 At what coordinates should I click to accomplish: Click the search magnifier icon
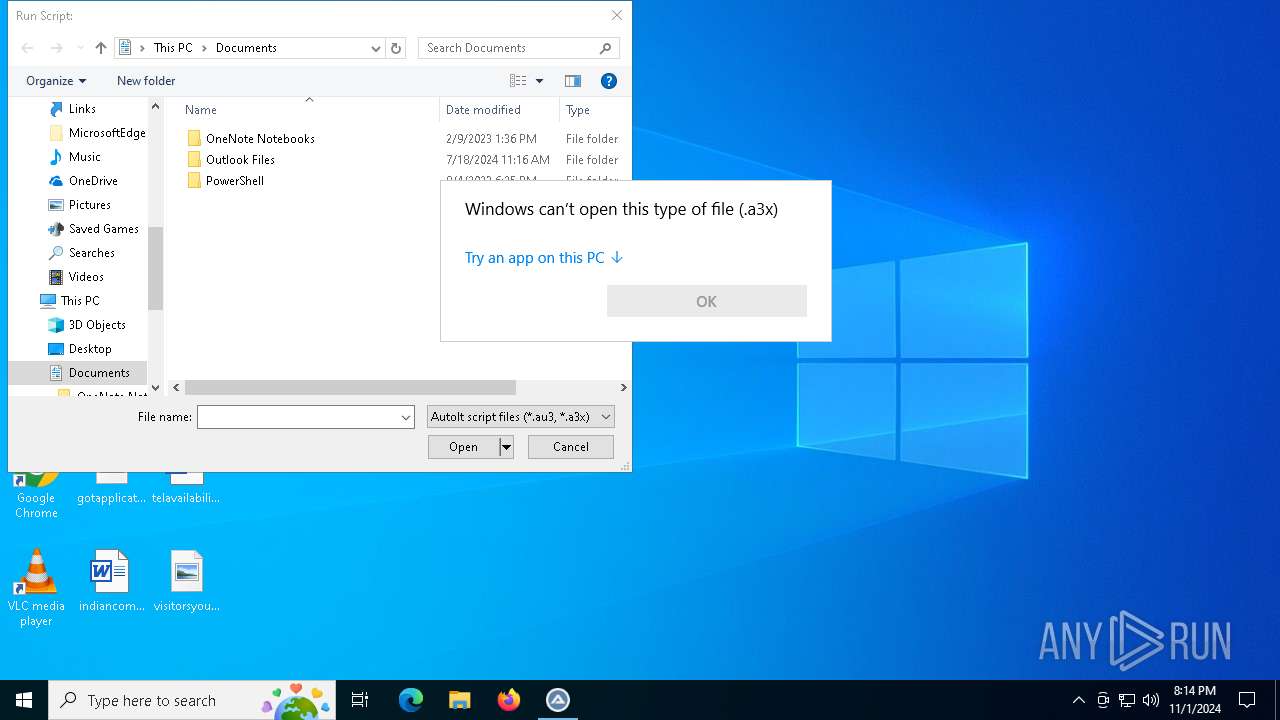605,48
